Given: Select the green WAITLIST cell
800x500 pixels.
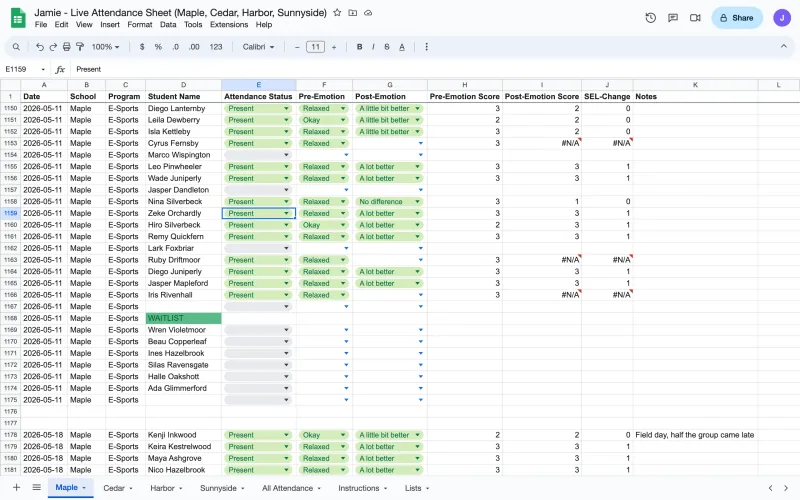Looking at the screenshot, I should point(183,318).
